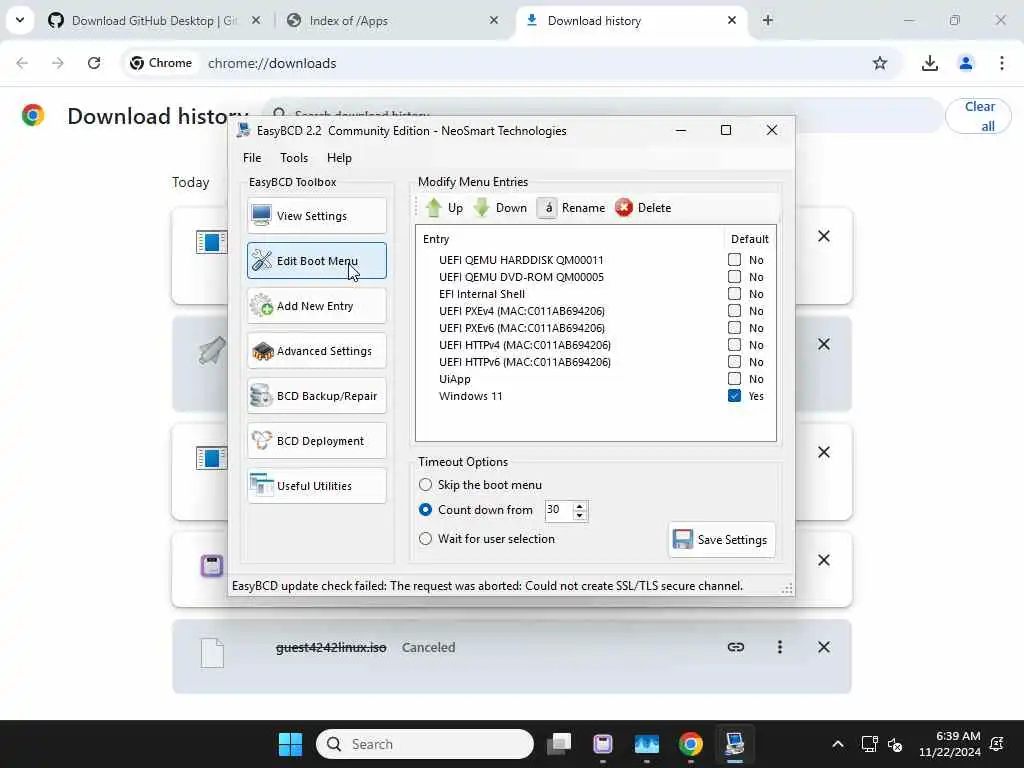Select UEFI QEMU HARDDISK QM00011 entry

pos(521,260)
